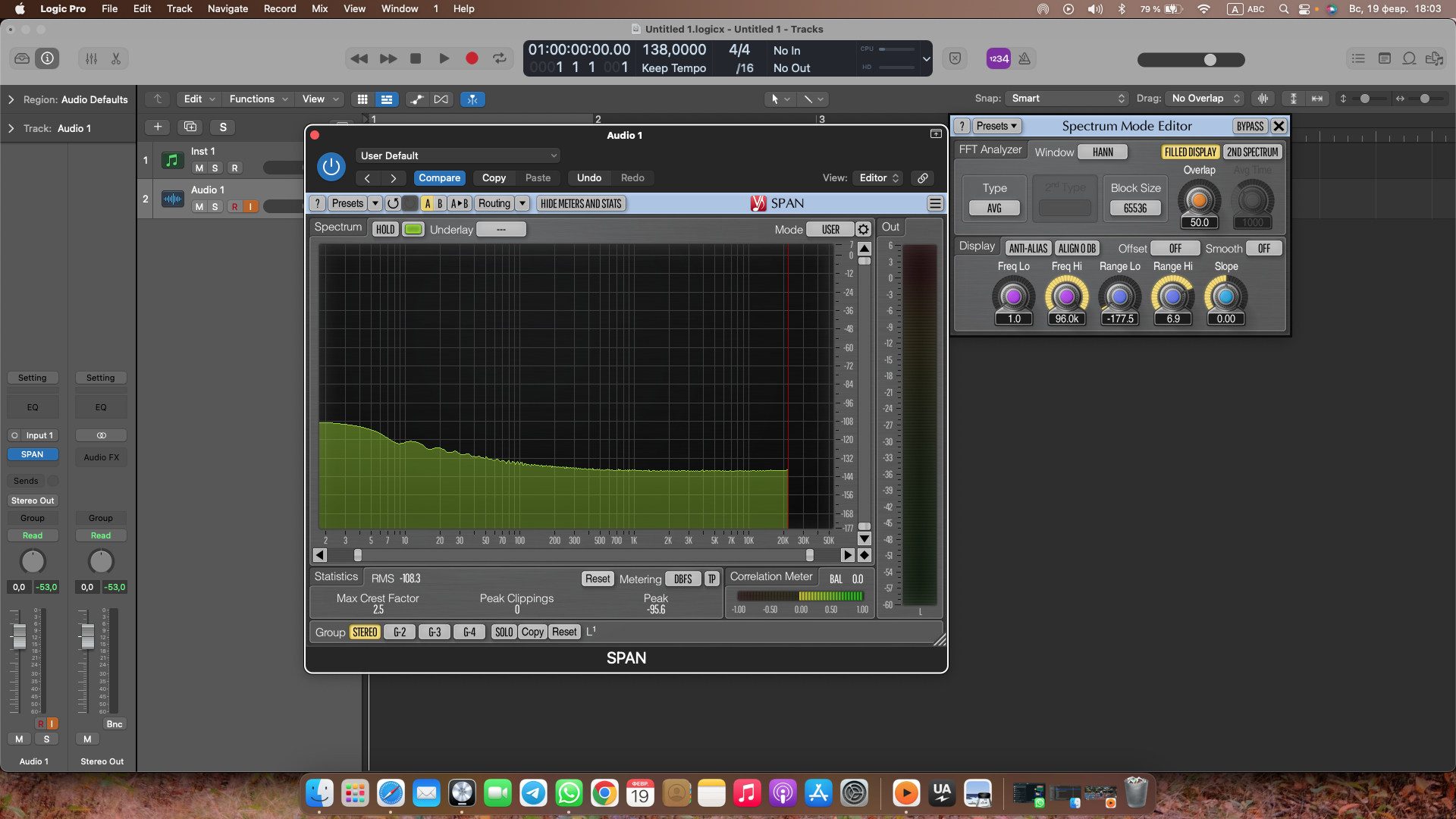Open the Functions menu in Tracks area
The image size is (1456, 819).
[x=259, y=99]
